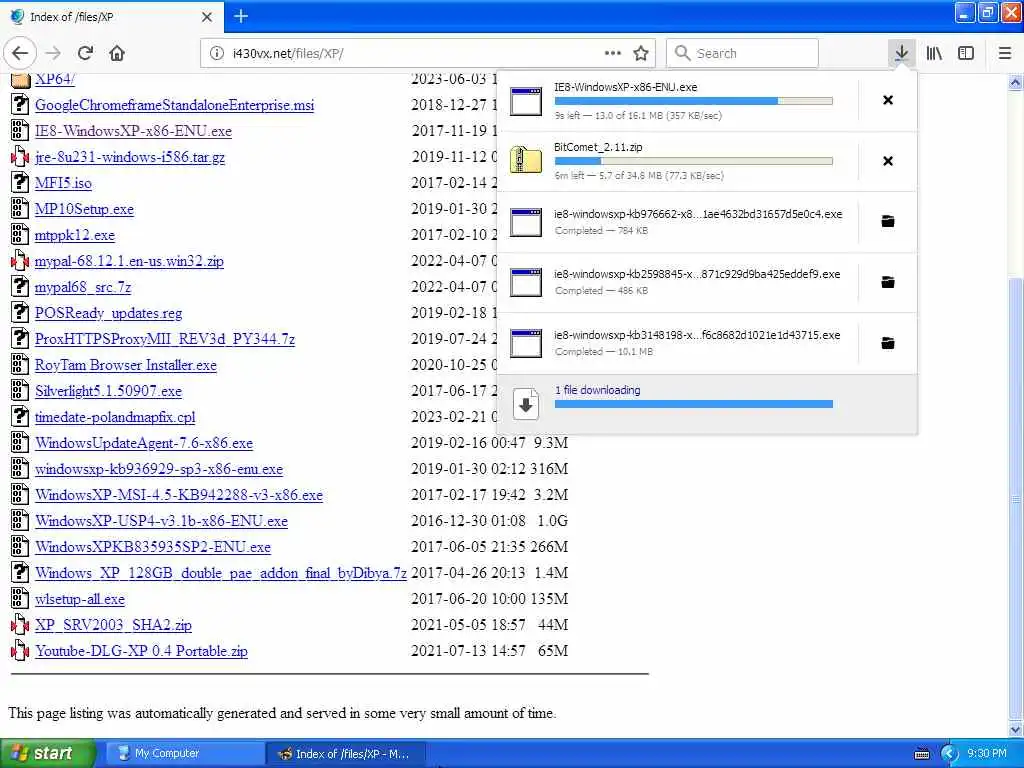Click the page vertical scrollbar thumb
1024x768 pixels.
(1015, 497)
